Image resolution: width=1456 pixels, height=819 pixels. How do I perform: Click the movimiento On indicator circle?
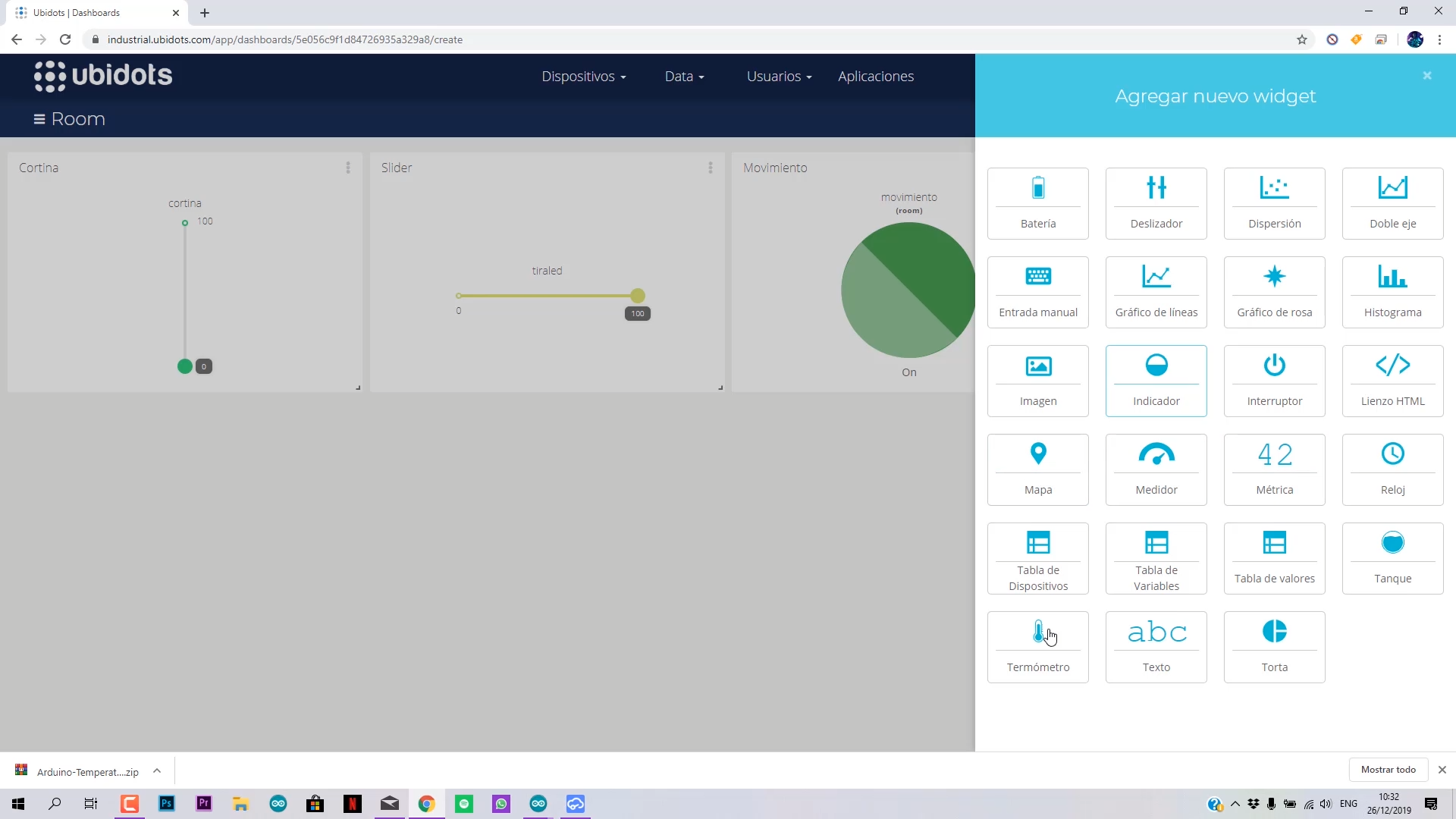908,290
